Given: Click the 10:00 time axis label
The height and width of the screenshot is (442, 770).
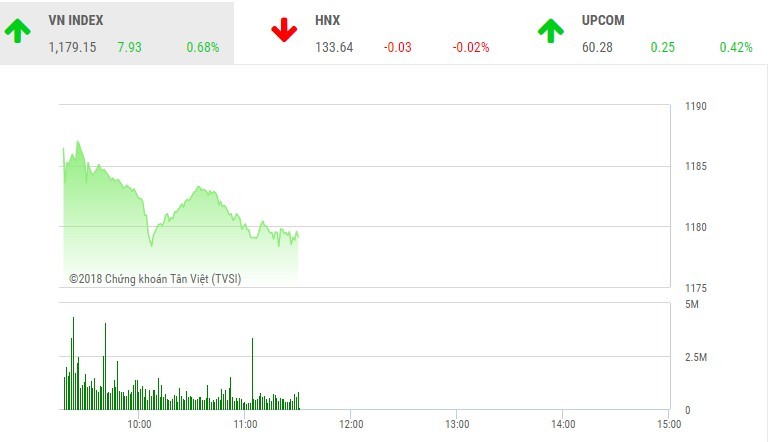Looking at the screenshot, I should pos(139,424).
